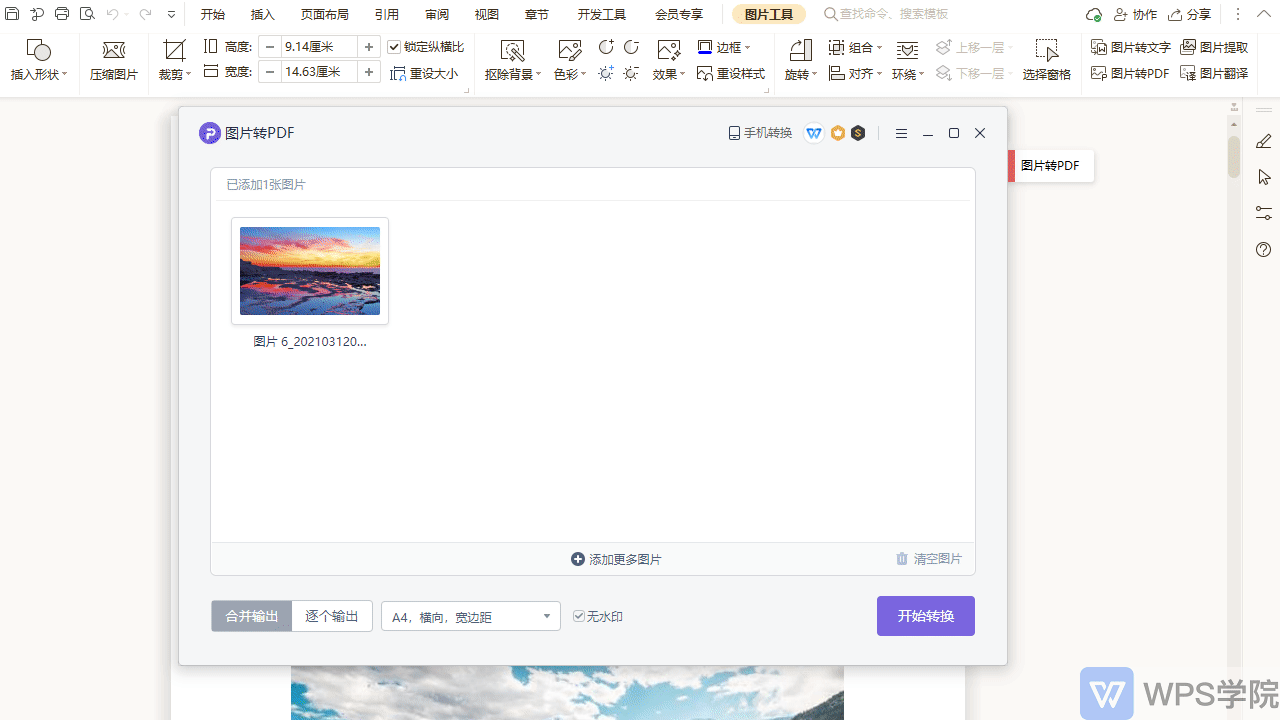Open the Member Exclusive (会员专享) tab
Screen dimensions: 1280x720
pos(679,15)
